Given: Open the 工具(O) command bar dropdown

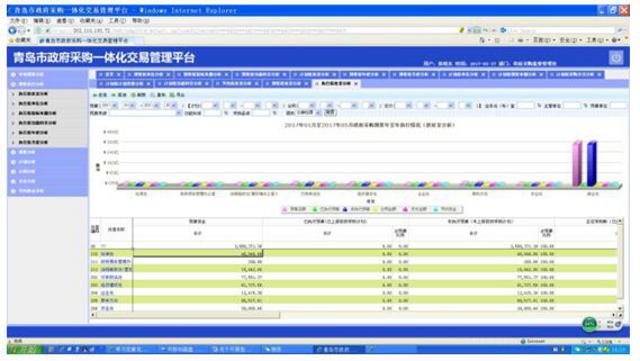Looking at the screenshot, I should click(x=597, y=40).
